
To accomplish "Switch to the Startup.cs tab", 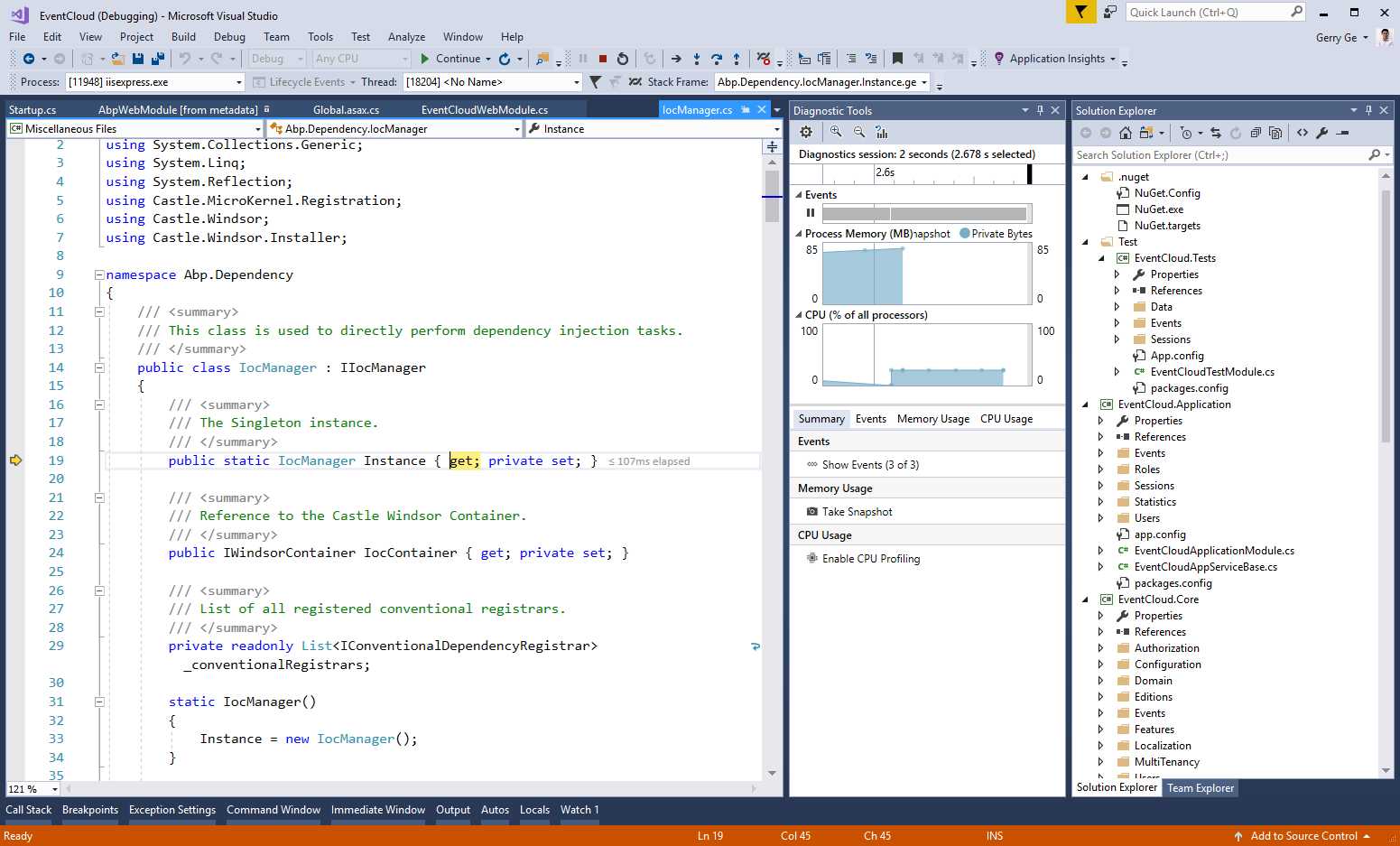I will pos(32,110).
